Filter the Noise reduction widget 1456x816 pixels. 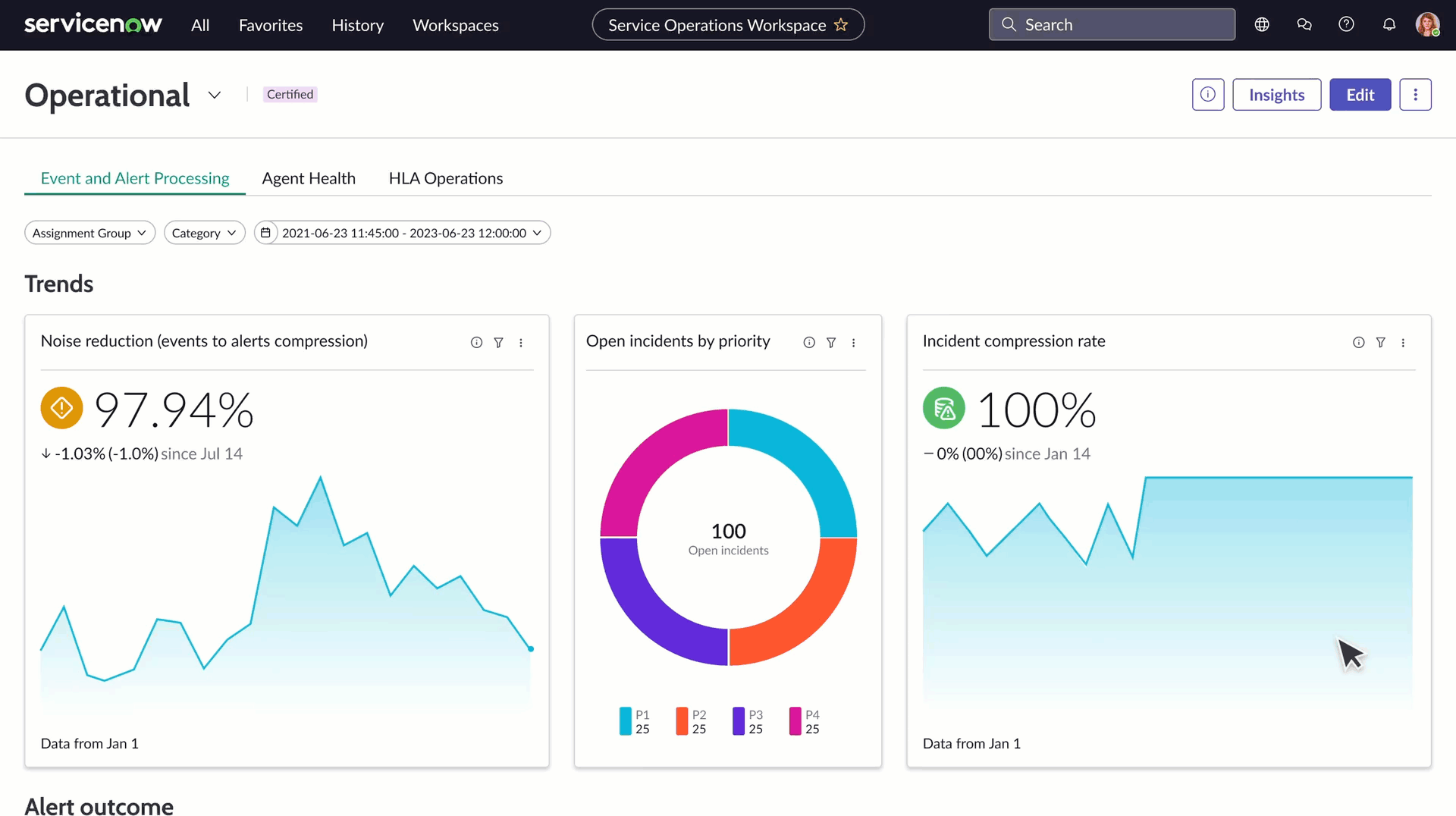[498, 343]
